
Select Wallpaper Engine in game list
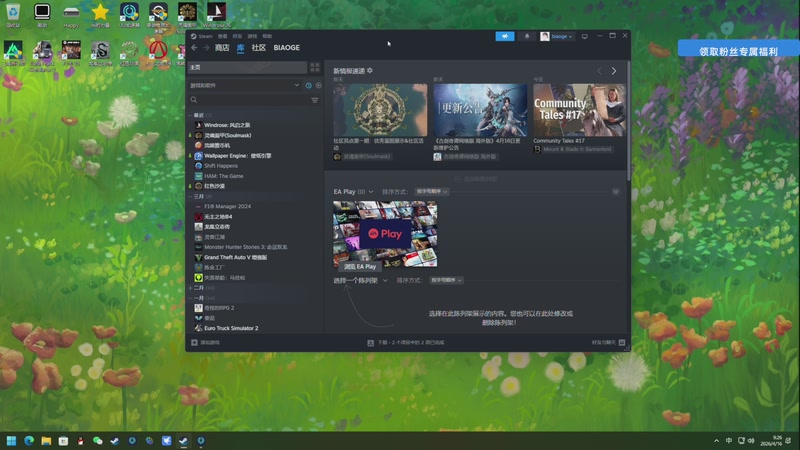tap(238, 156)
